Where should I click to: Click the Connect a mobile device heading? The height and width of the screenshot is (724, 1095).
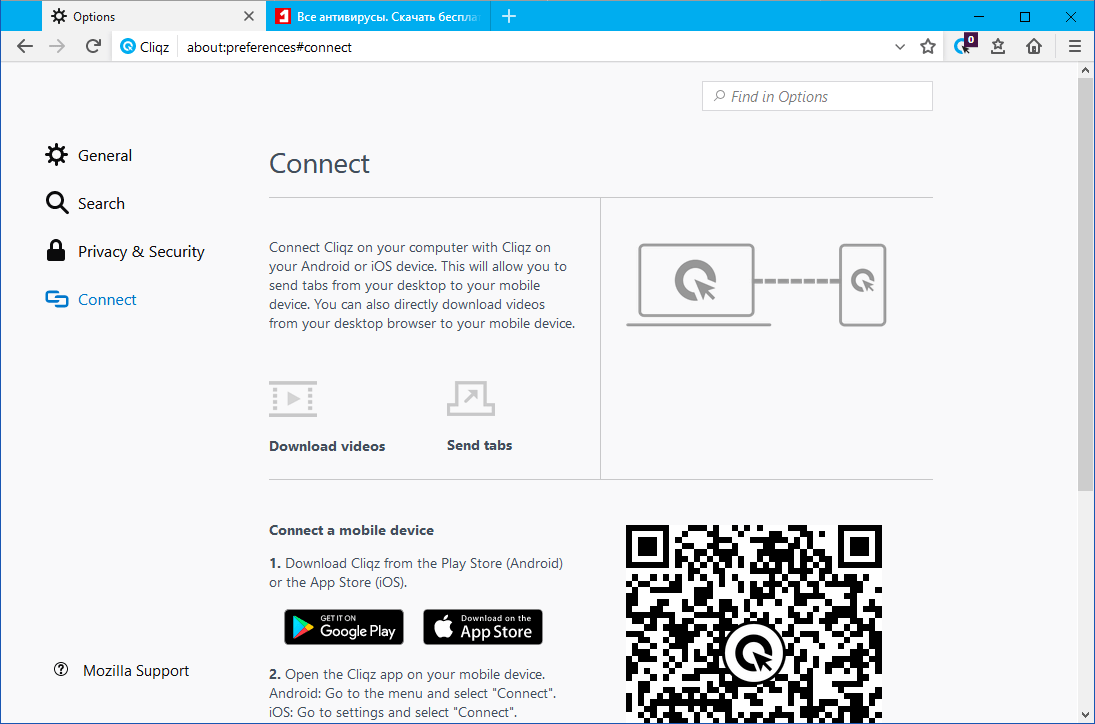[351, 531]
